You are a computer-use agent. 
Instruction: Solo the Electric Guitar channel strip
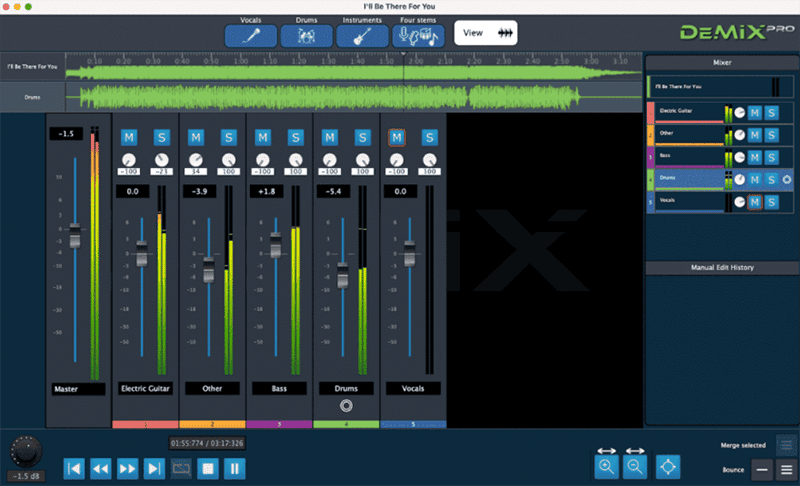tap(162, 137)
